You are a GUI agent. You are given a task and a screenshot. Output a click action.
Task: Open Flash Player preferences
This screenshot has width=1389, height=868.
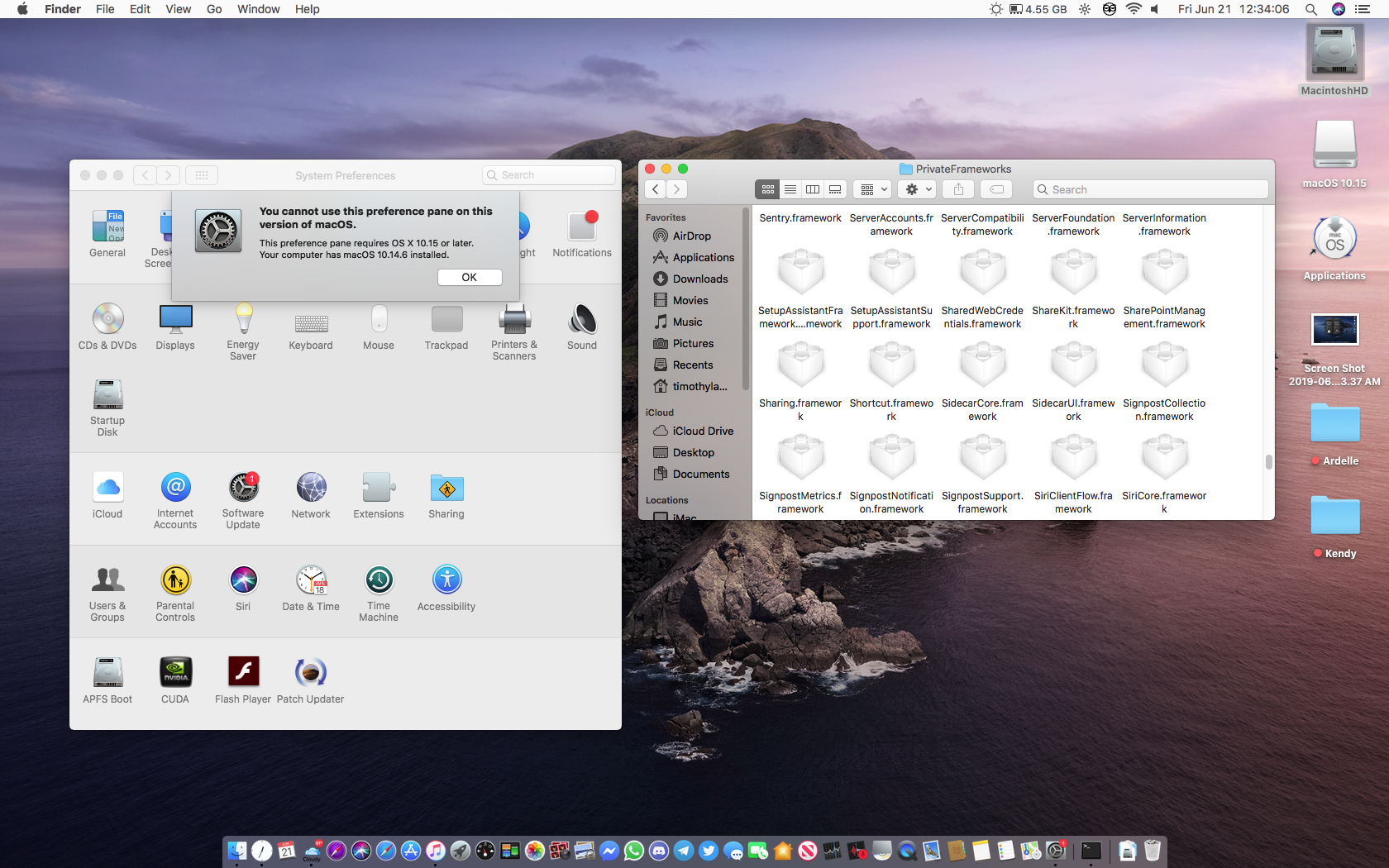(243, 680)
